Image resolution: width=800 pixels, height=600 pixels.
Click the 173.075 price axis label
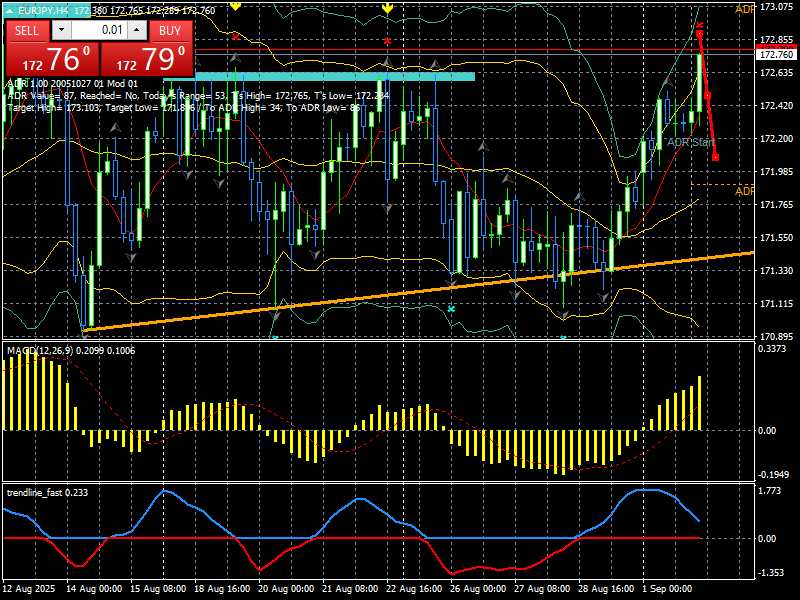click(777, 7)
